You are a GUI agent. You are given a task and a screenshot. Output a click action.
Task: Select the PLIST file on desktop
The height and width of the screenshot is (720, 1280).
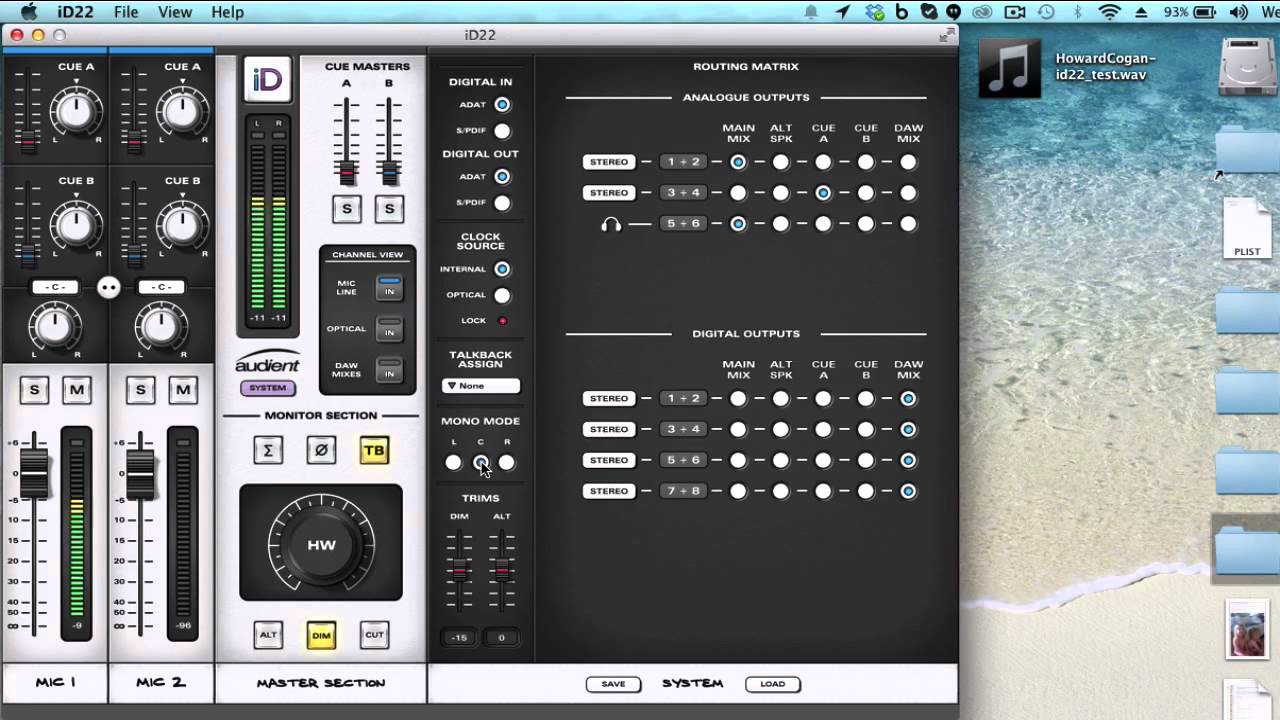pos(1246,228)
